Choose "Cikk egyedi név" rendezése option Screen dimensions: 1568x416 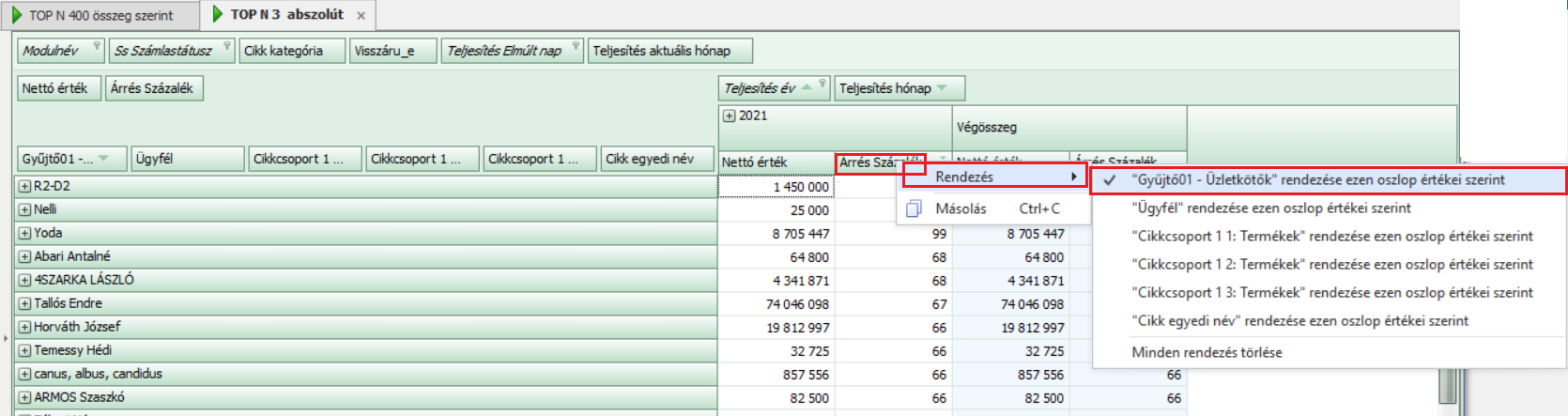tap(1299, 320)
